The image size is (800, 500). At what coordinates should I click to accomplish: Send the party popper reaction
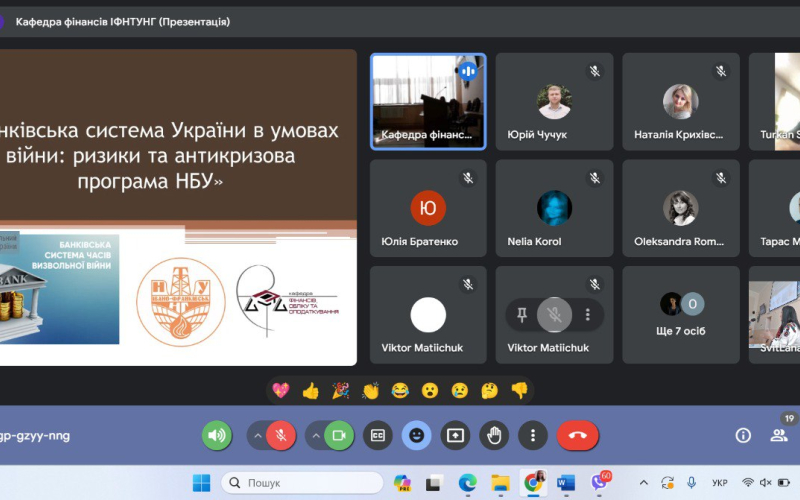point(340,391)
